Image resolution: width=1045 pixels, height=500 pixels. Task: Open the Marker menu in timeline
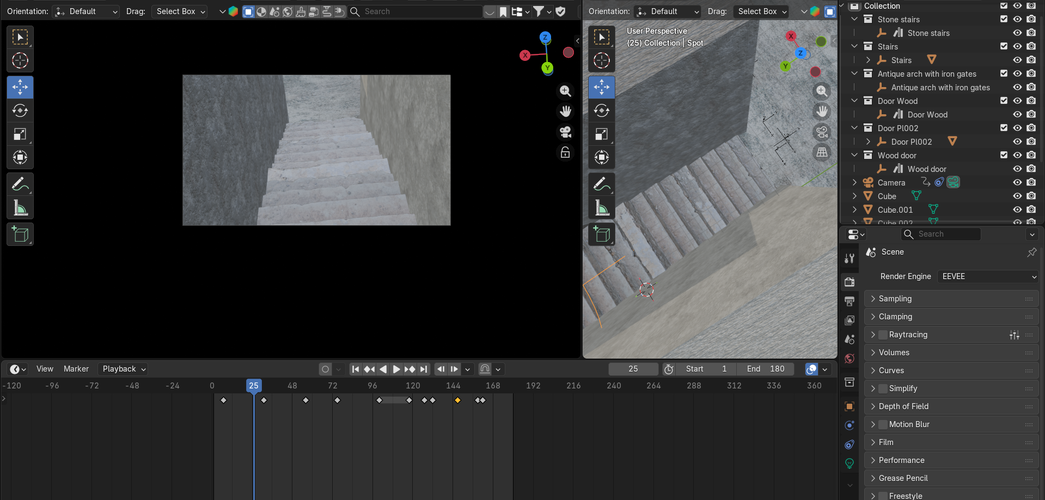[x=76, y=369]
